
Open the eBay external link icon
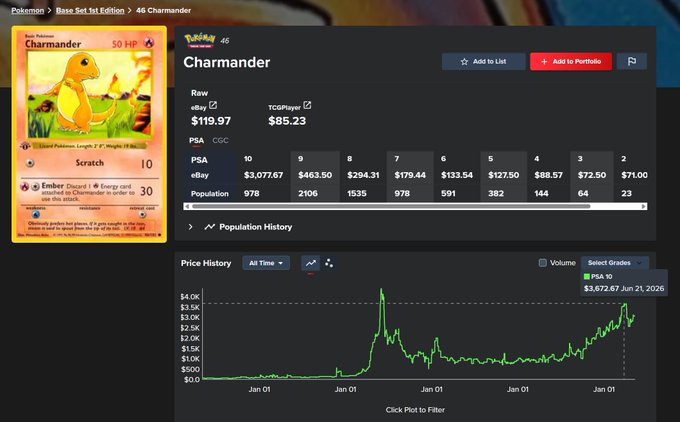click(x=213, y=105)
